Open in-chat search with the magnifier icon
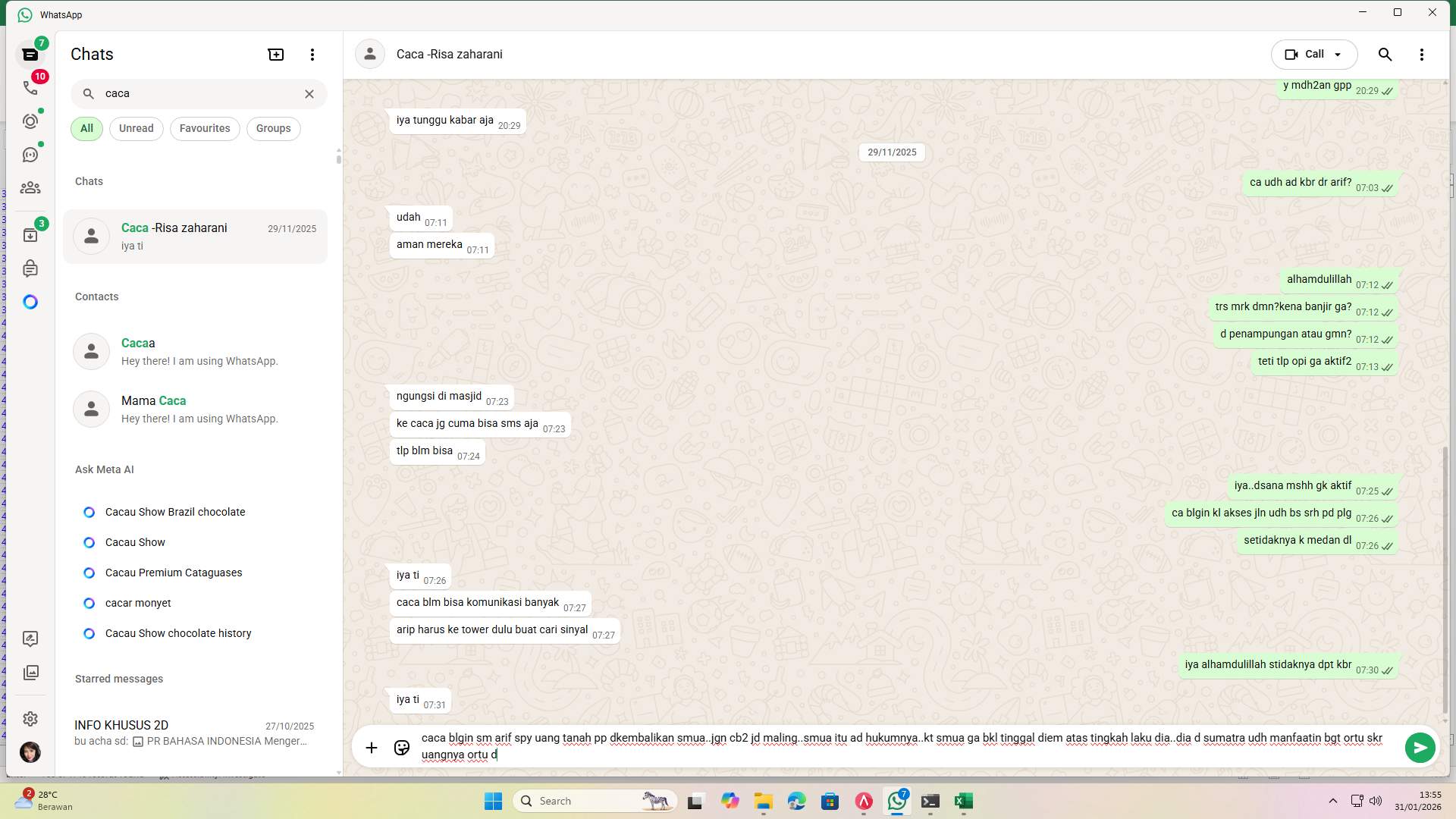Screen dimensions: 1456x819 (1385, 54)
